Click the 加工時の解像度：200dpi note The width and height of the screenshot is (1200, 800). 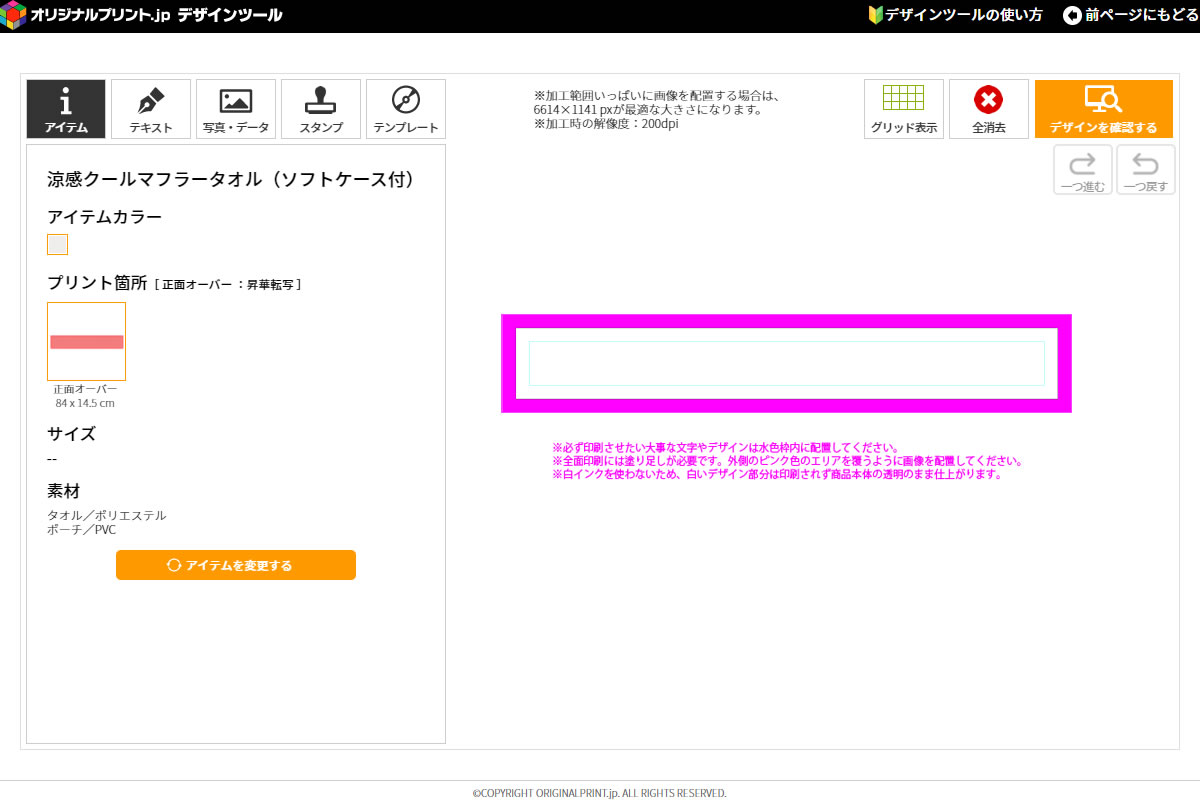pyautogui.click(x=606, y=124)
